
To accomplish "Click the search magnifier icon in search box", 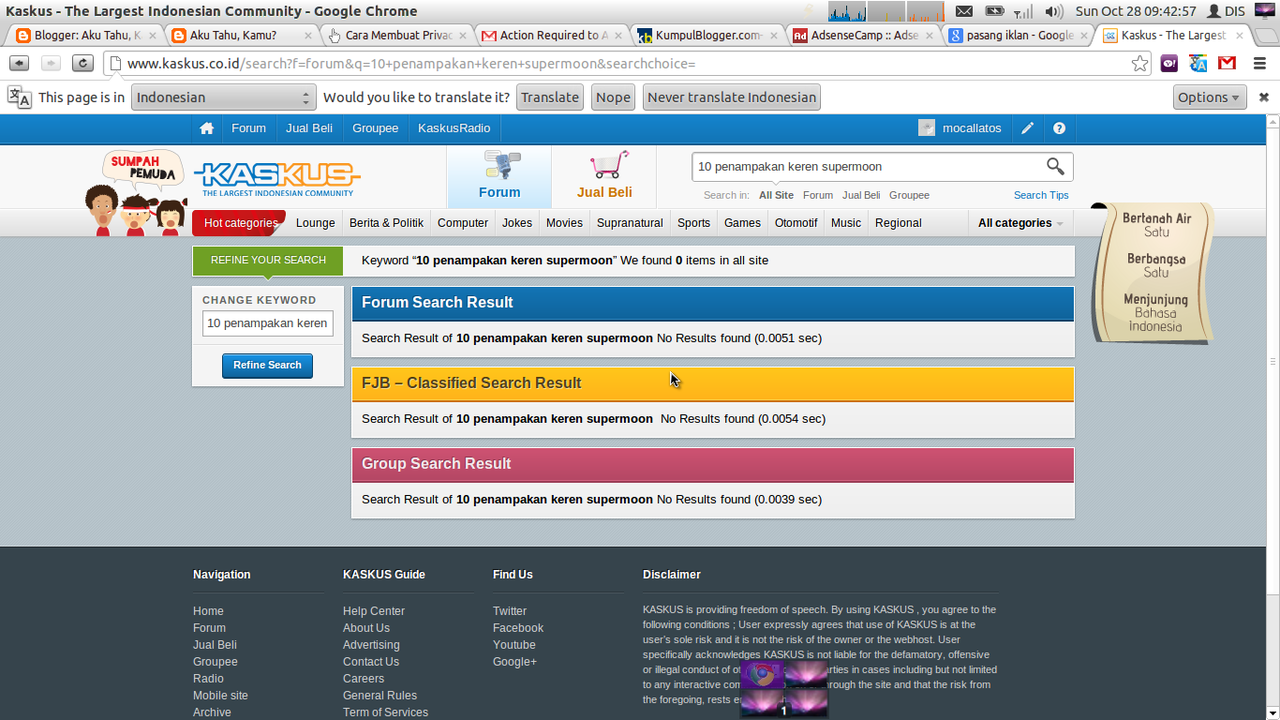I will [x=1055, y=166].
